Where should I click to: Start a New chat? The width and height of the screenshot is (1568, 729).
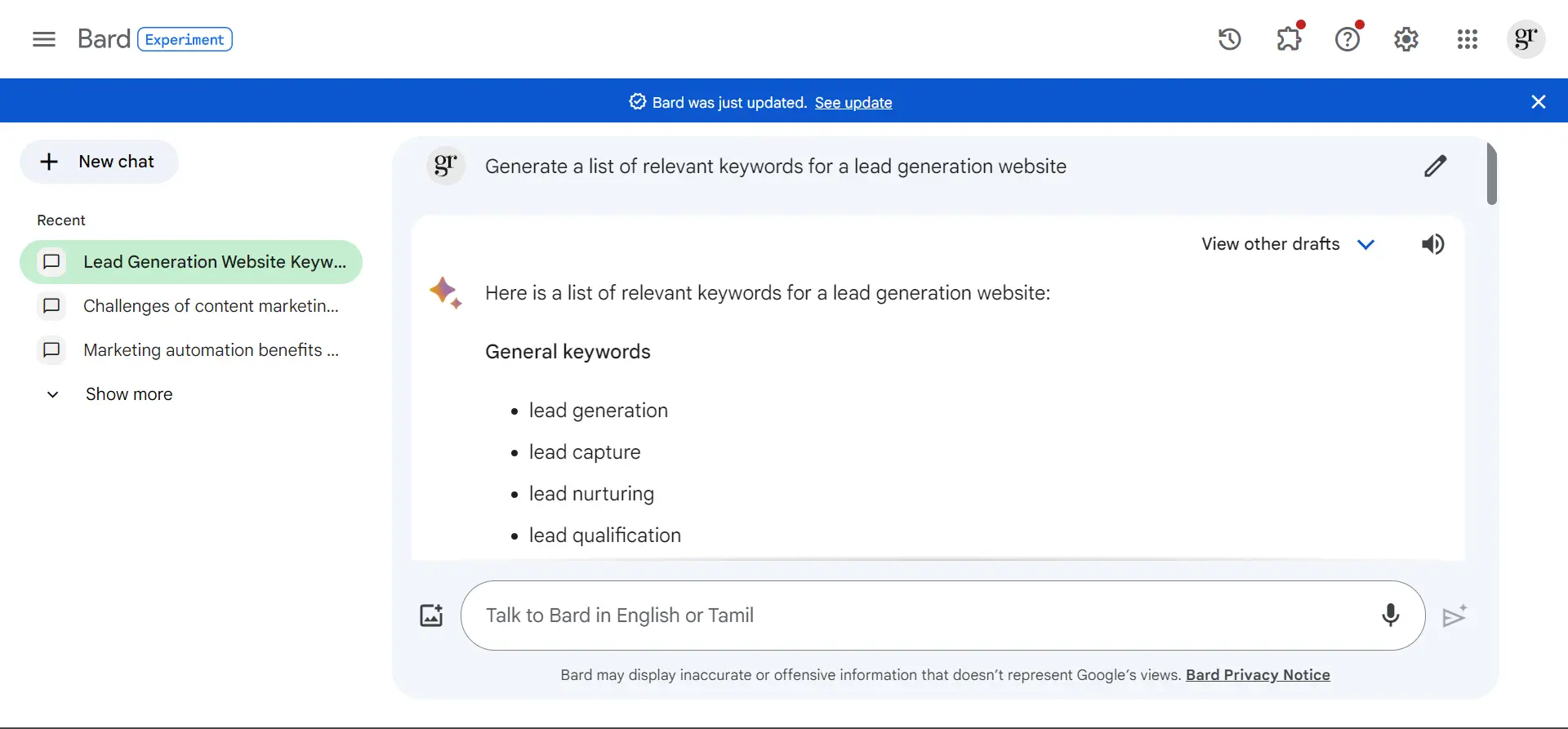tap(99, 162)
